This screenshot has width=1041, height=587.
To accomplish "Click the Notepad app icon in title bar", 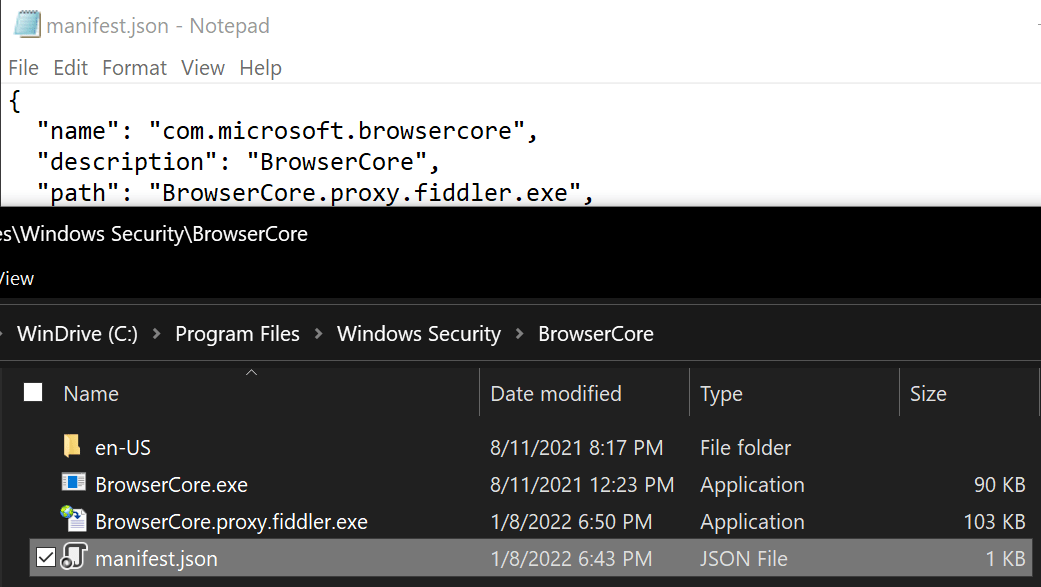I will click(27, 25).
